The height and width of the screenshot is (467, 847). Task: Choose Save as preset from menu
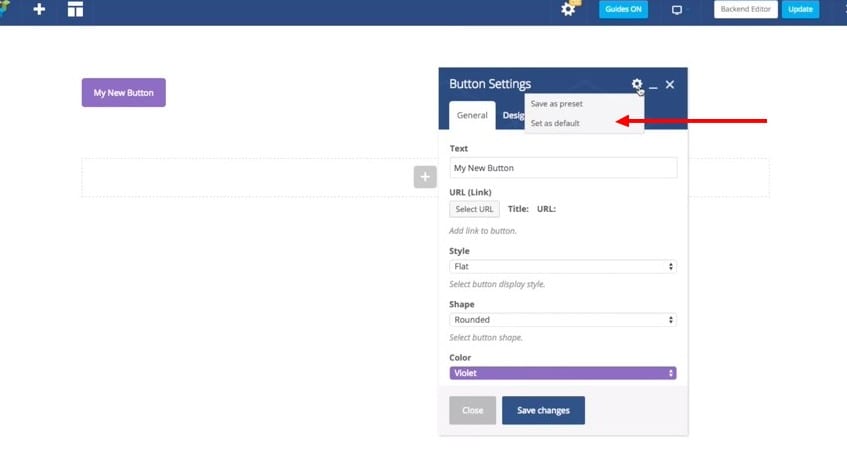[557, 103]
